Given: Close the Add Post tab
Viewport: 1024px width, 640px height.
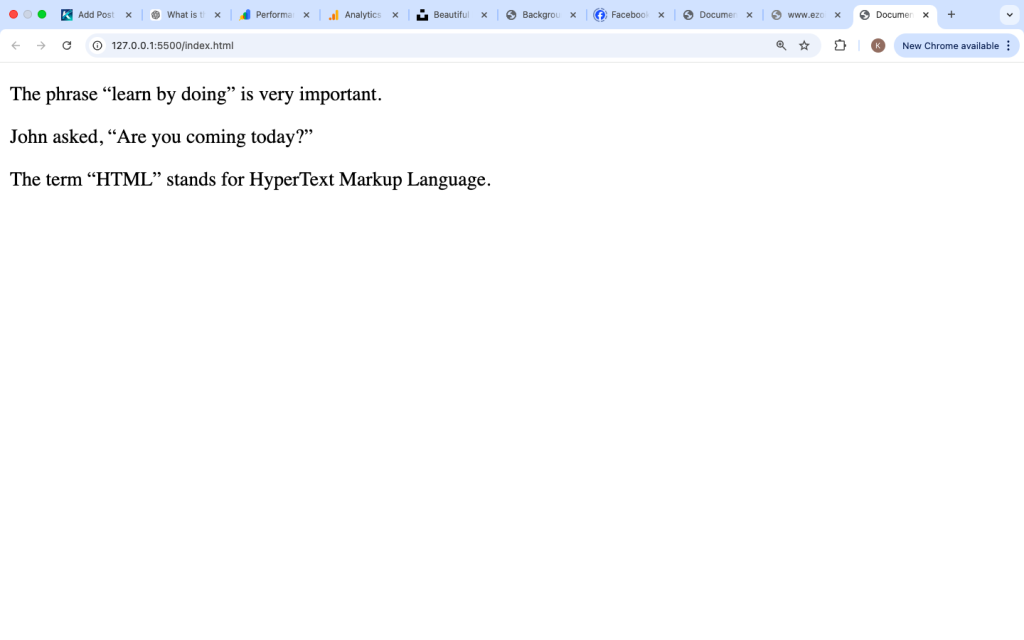Looking at the screenshot, I should 129,14.
